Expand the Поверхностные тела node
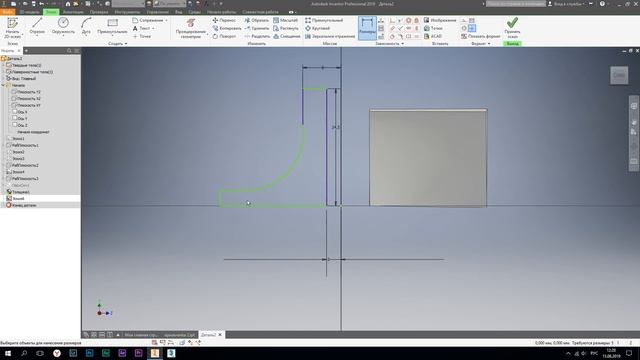Screen dimensions: 640x360 (x=3, y=72)
